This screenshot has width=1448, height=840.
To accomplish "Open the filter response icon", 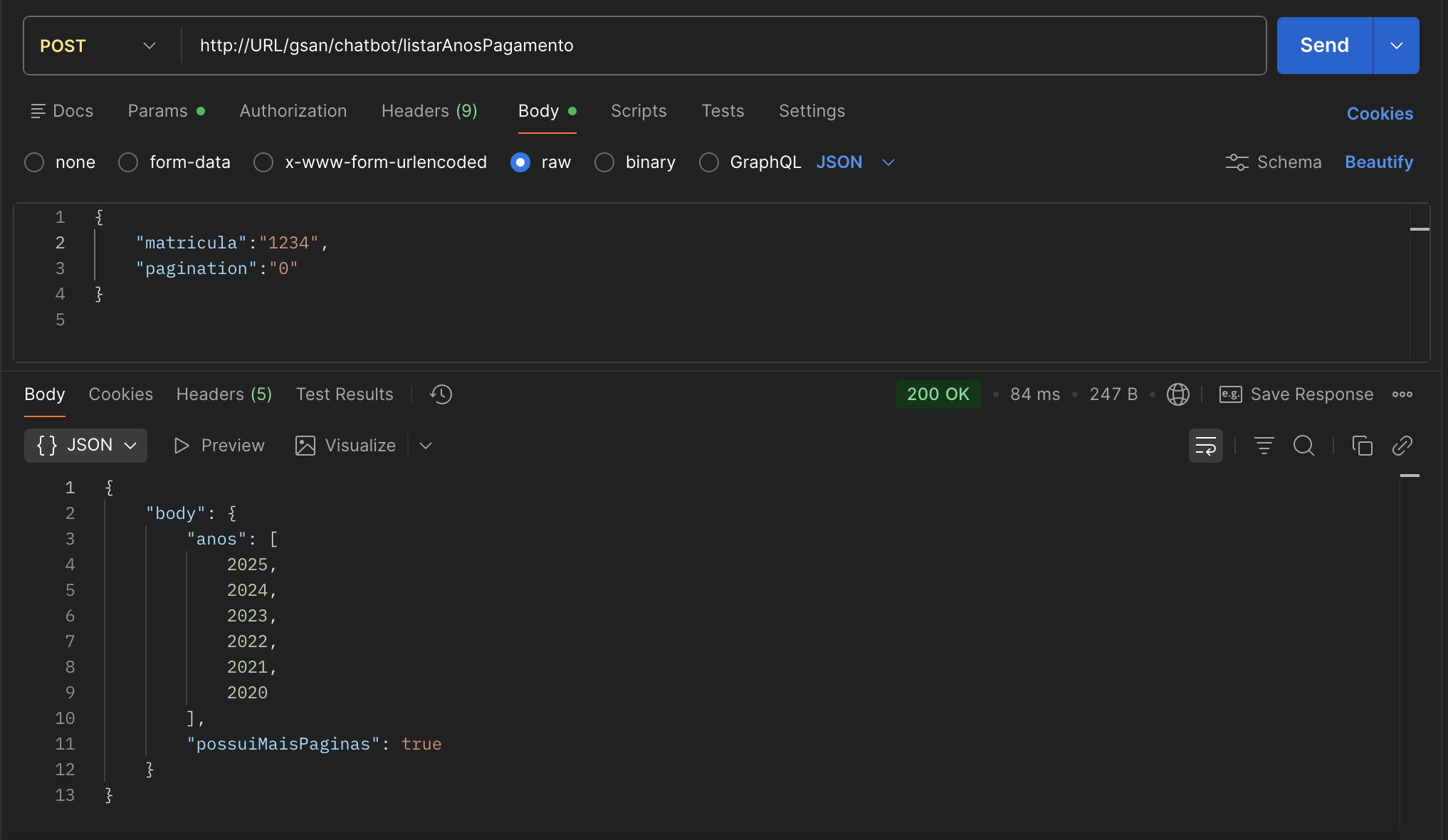I will (1264, 446).
